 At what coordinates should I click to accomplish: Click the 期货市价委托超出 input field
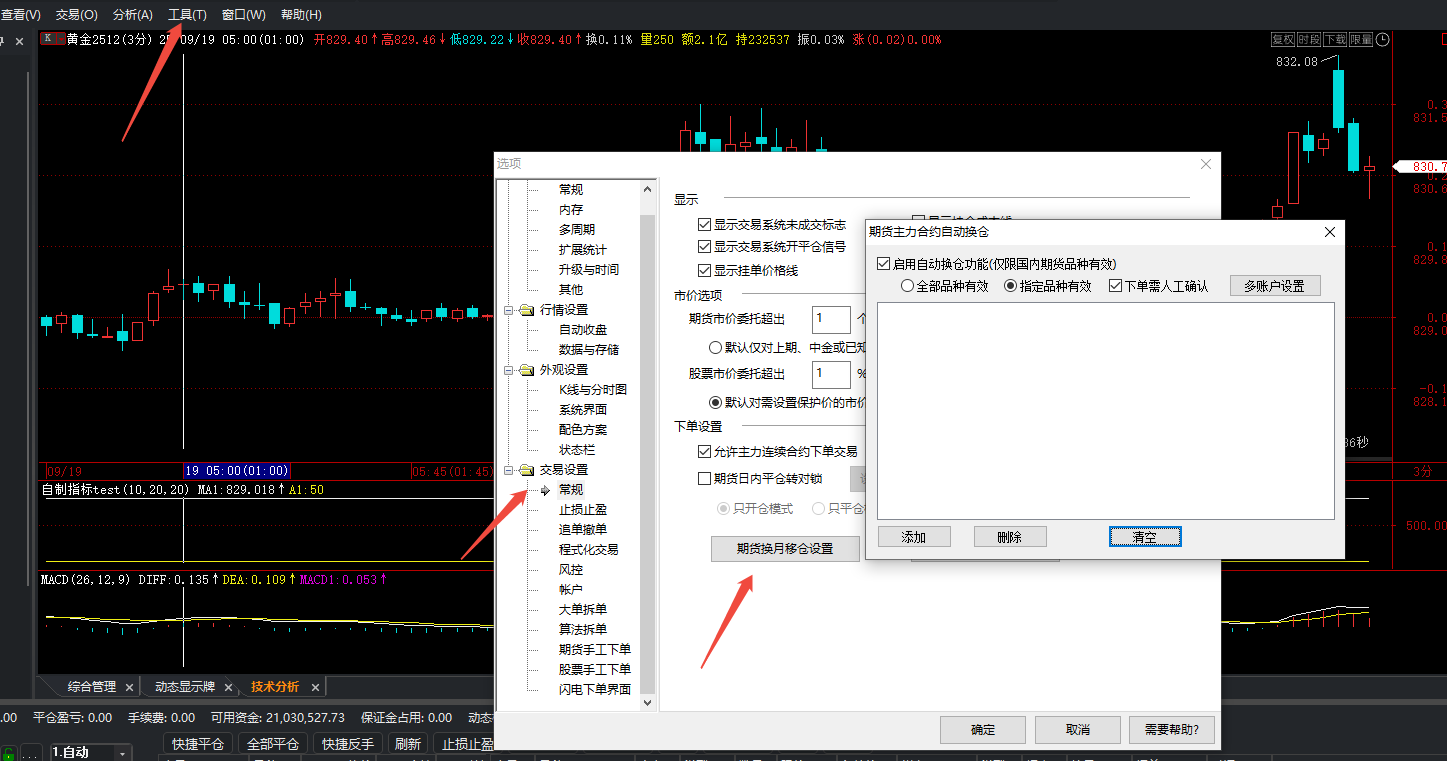[830, 320]
